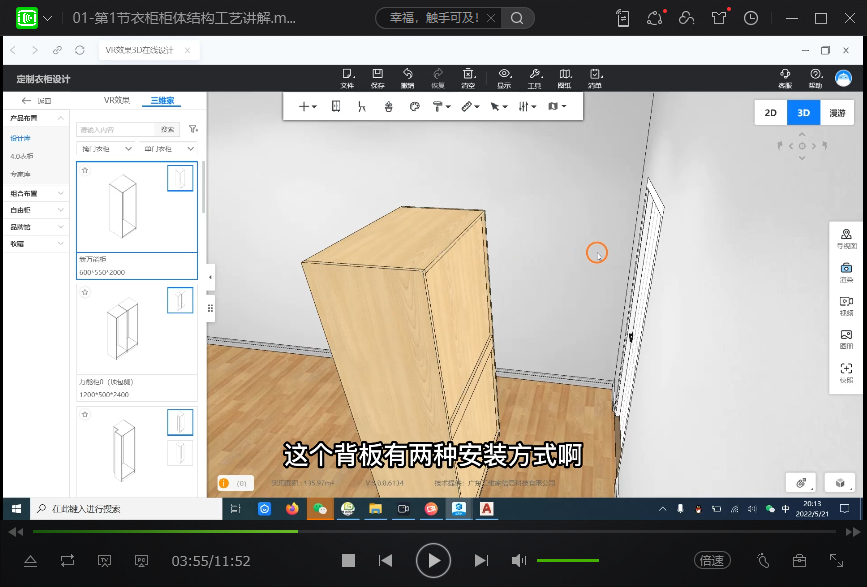
Task: Open the first category dropdown under search
Action: [x=106, y=148]
